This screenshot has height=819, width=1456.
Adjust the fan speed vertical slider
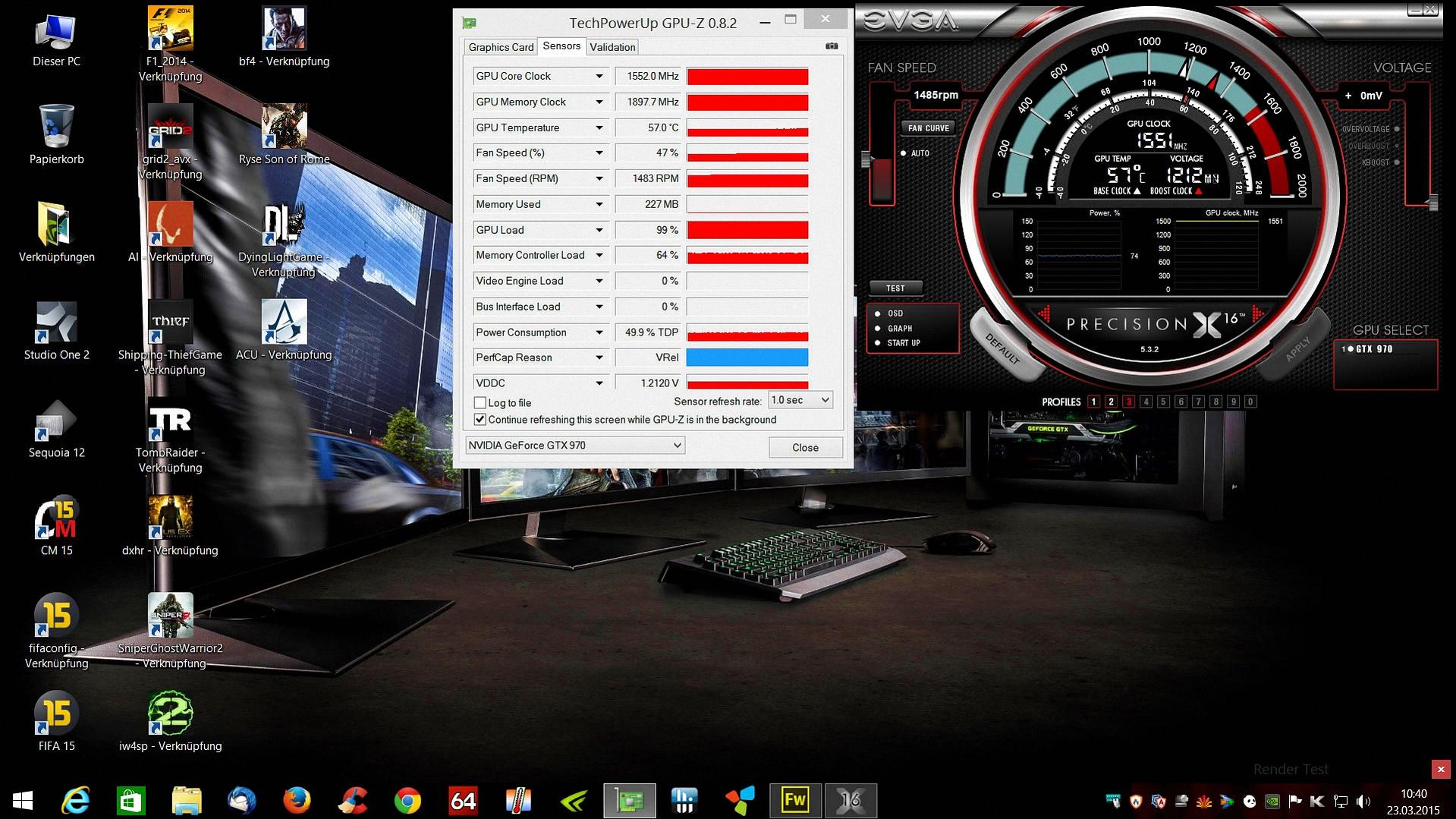coord(866,159)
